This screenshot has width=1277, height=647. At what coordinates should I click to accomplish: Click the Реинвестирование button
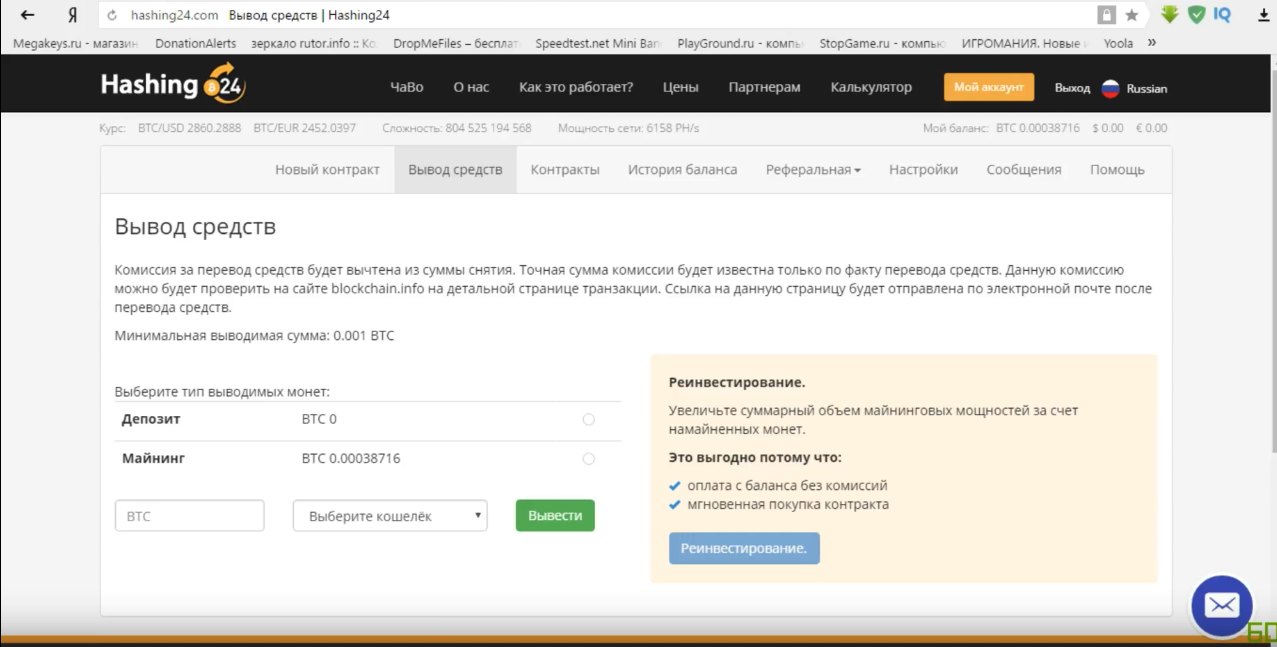point(744,548)
